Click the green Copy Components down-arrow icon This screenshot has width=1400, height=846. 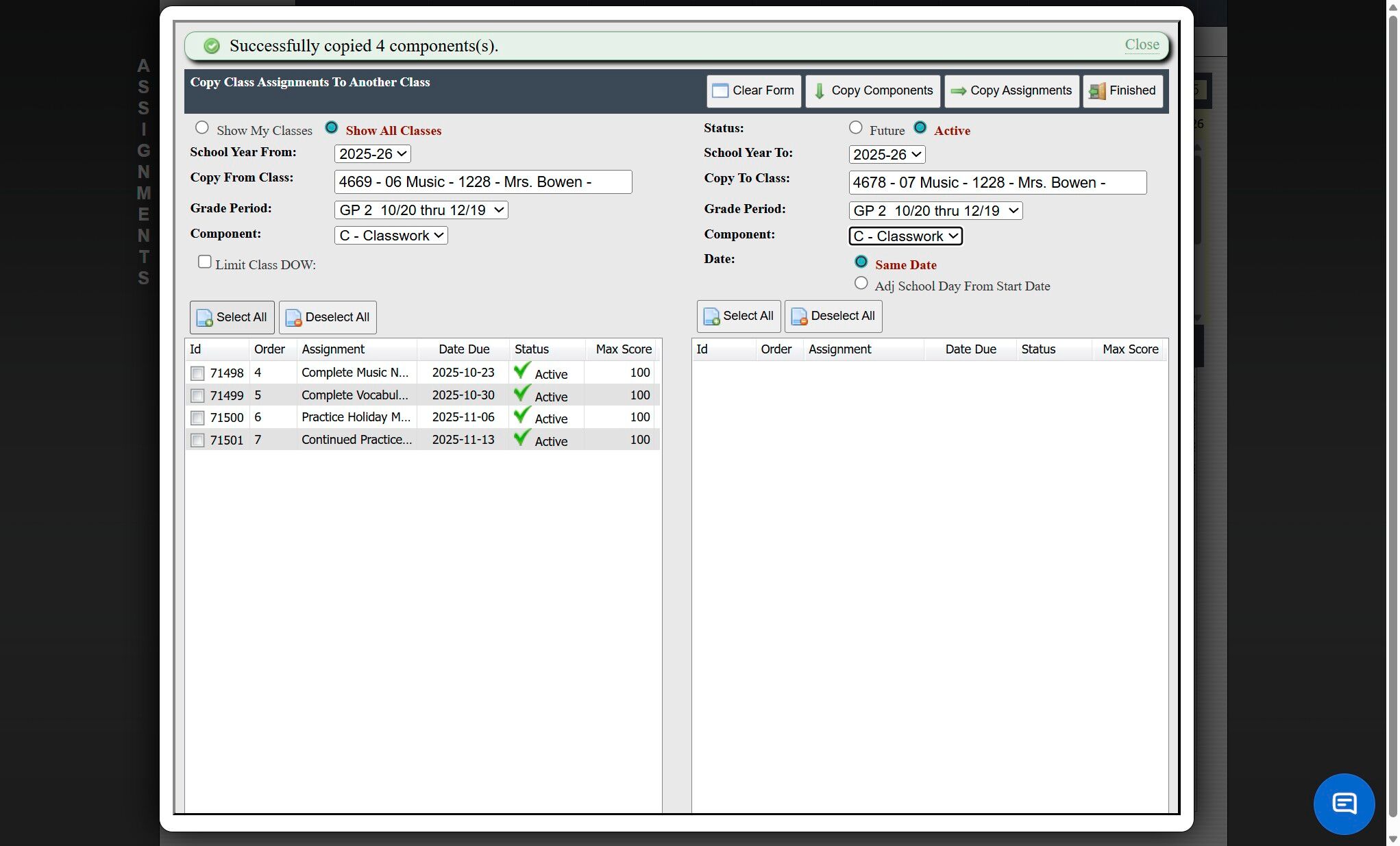click(x=819, y=91)
